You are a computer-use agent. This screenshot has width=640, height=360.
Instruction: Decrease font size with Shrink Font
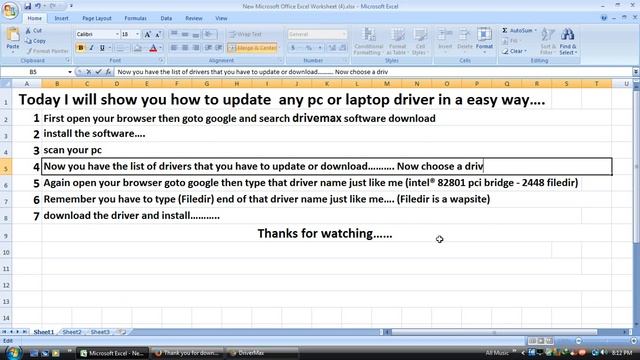point(158,34)
